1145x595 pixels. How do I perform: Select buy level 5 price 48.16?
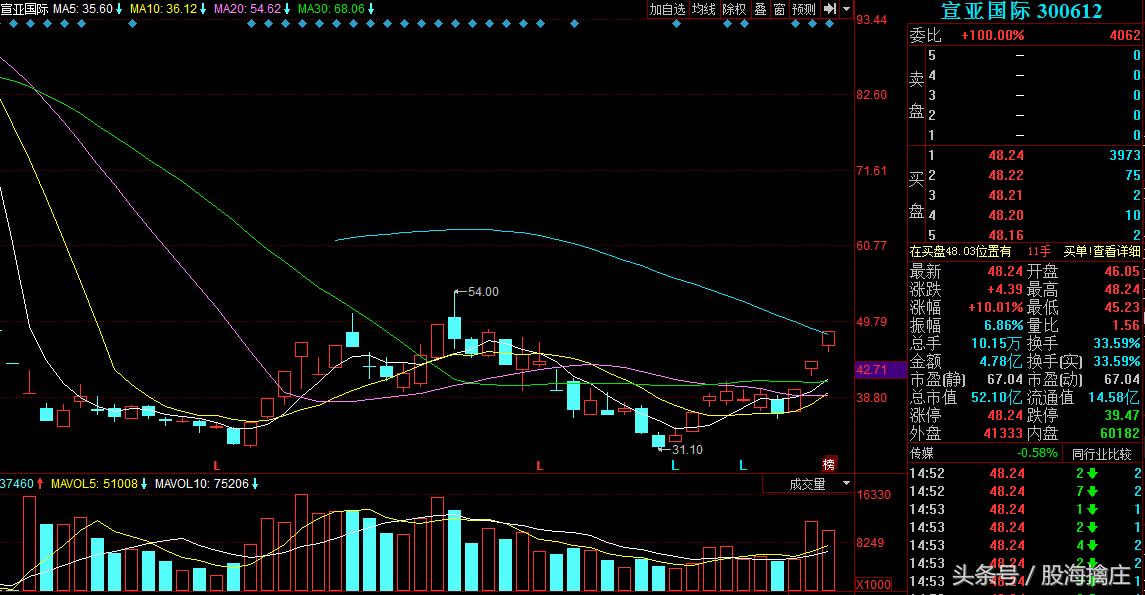1006,235
